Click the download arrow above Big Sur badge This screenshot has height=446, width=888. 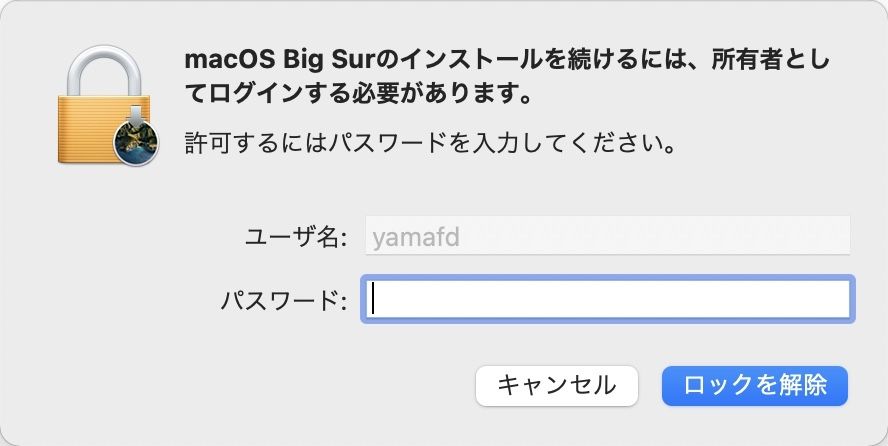pyautogui.click(x=136, y=117)
